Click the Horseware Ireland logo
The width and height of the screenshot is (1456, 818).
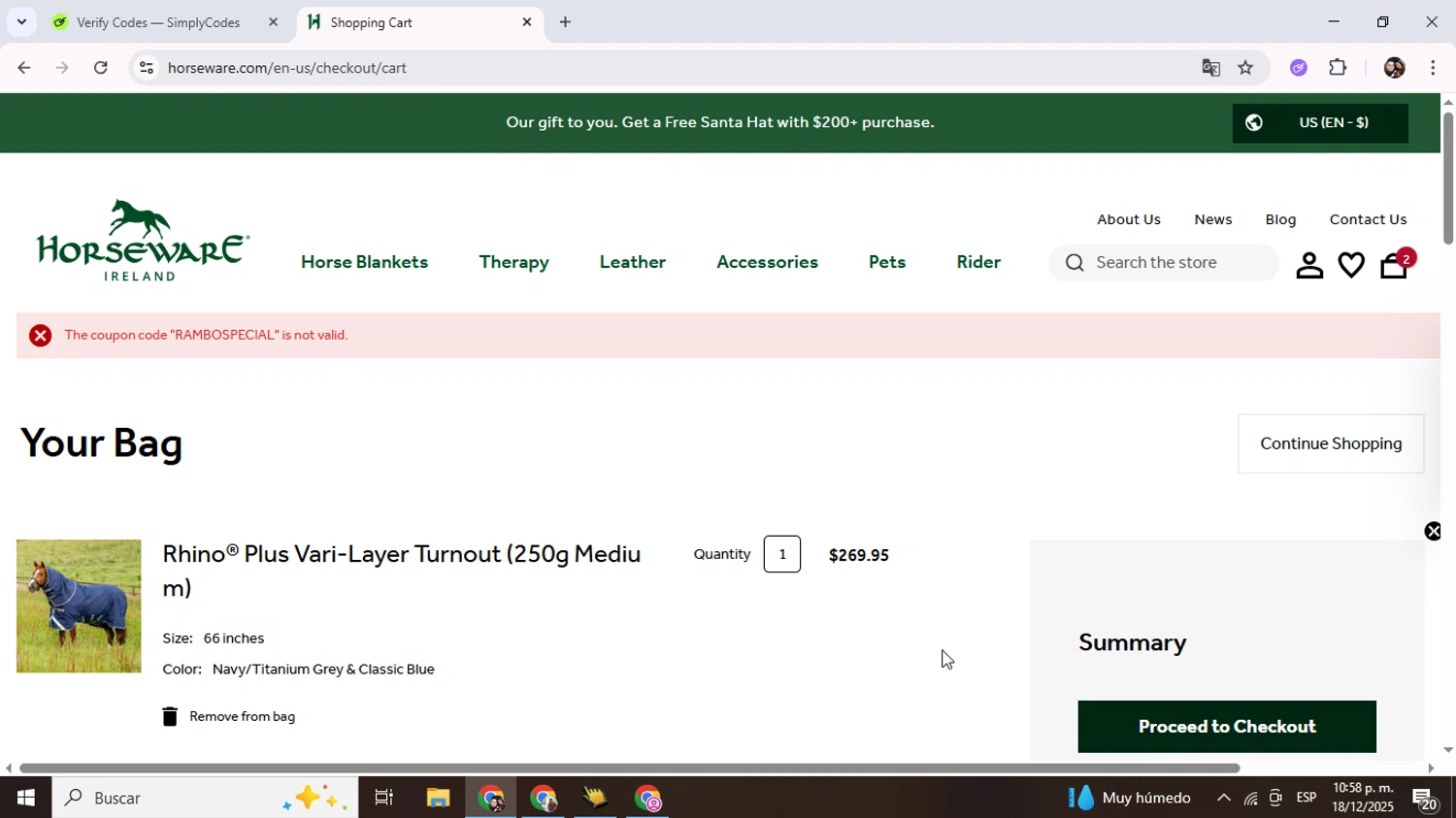click(x=142, y=241)
